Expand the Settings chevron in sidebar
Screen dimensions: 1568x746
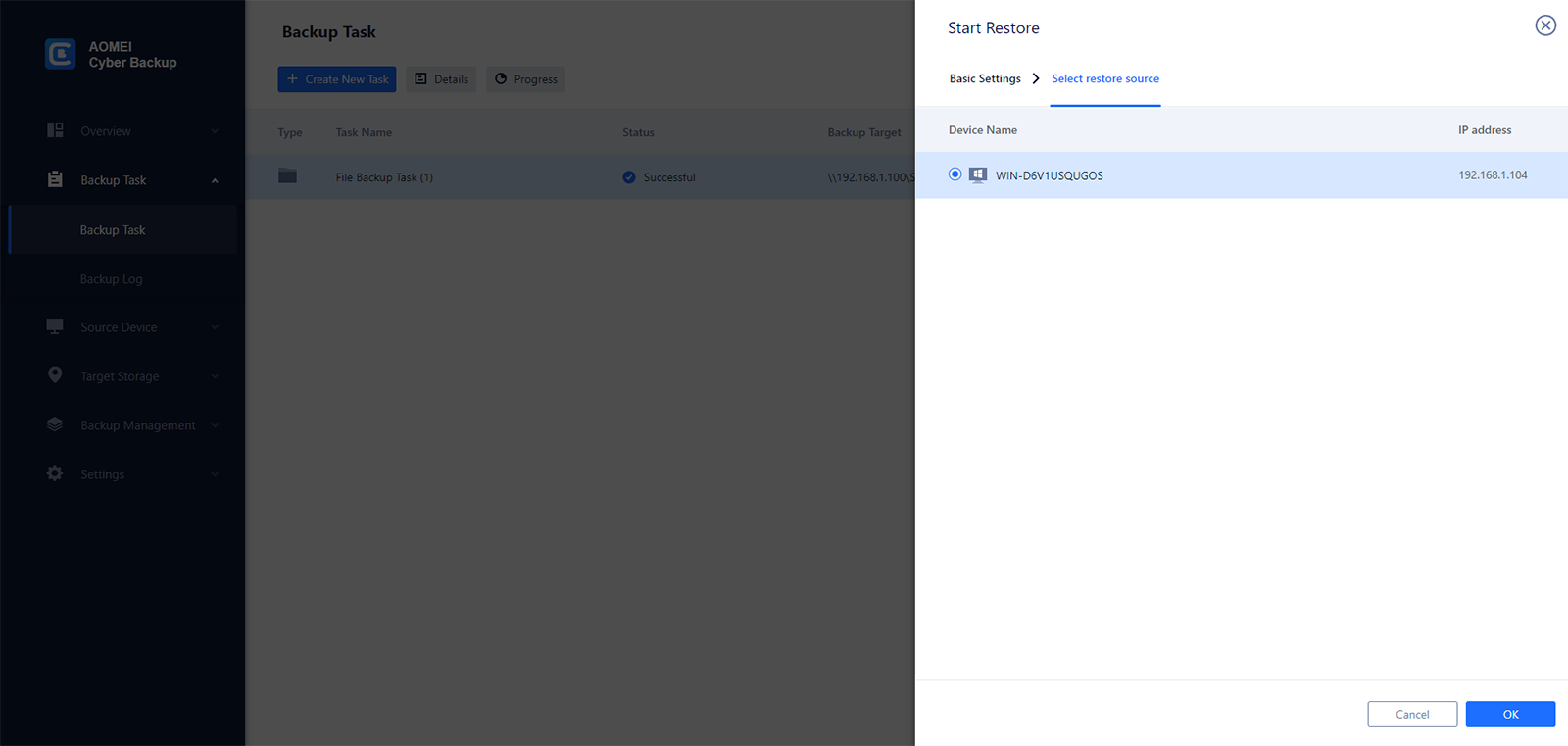pos(215,474)
